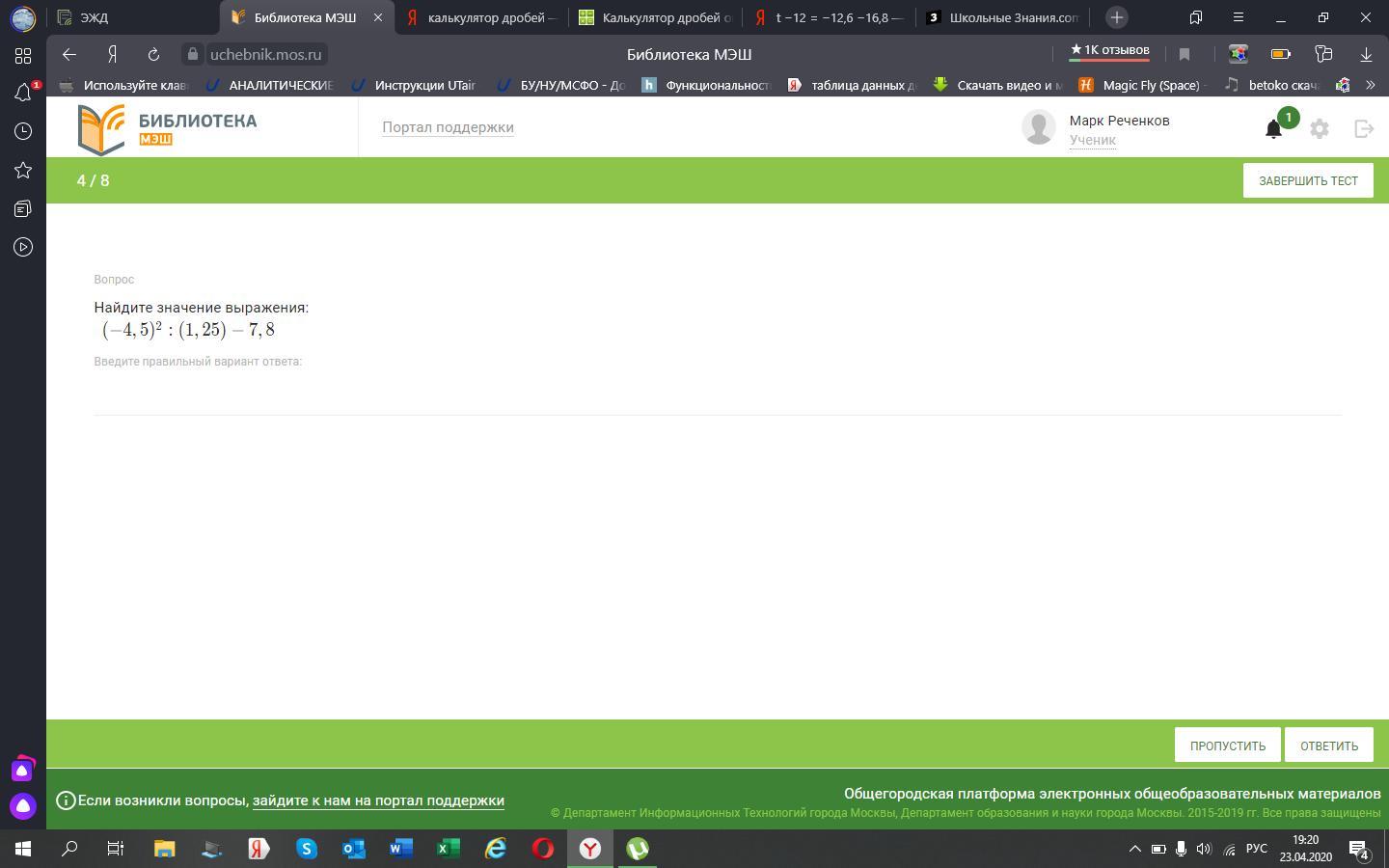Screen dimensions: 1389x868
Task: Open Magic Fly (Space) bookmark
Action: (x=1142, y=85)
